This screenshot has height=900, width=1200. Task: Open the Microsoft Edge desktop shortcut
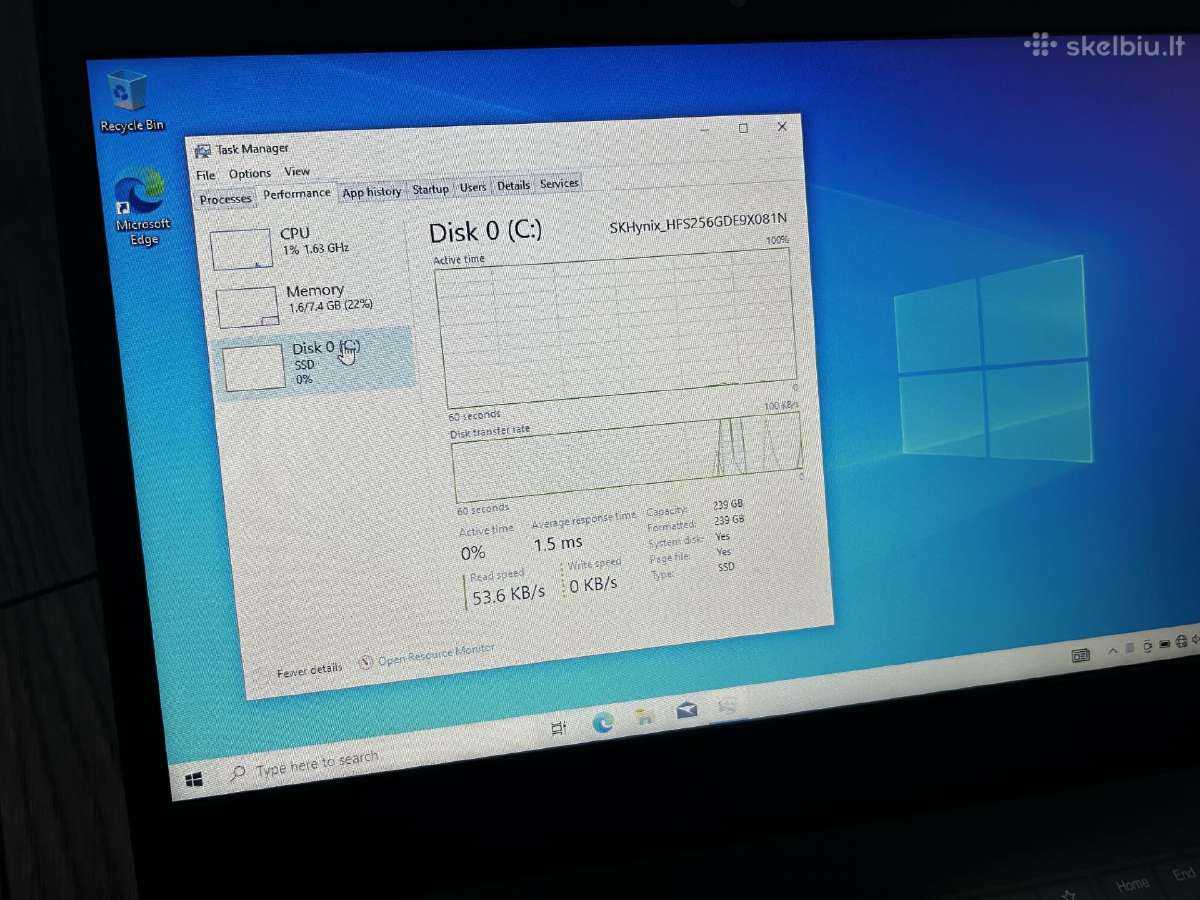coord(142,208)
